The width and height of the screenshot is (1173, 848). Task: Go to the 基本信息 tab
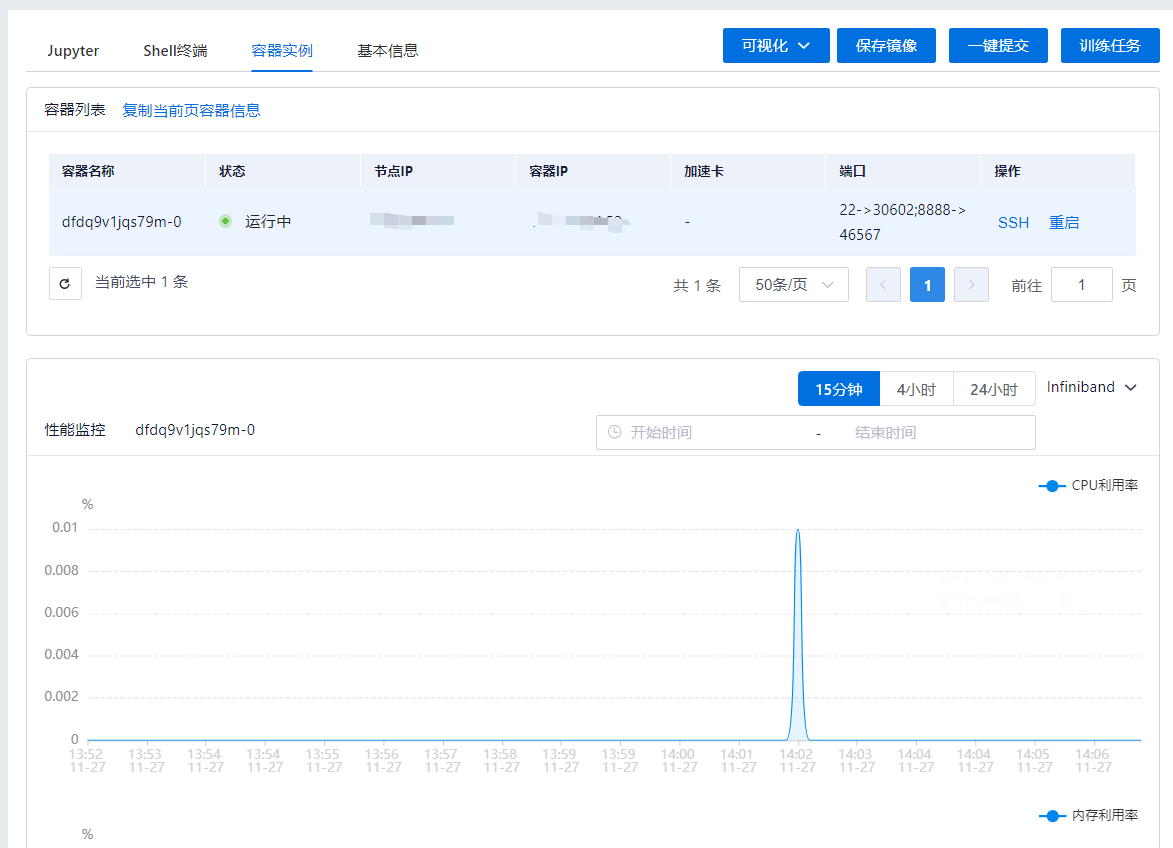[x=387, y=51]
